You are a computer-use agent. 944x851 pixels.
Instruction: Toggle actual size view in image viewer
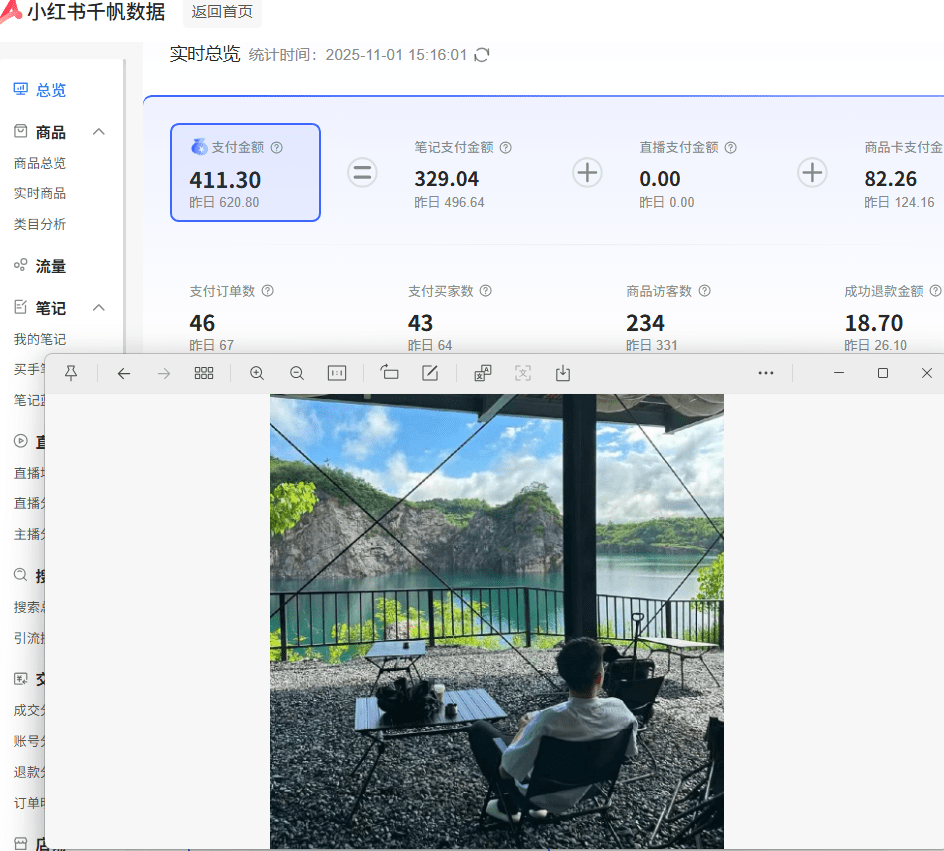coord(337,372)
